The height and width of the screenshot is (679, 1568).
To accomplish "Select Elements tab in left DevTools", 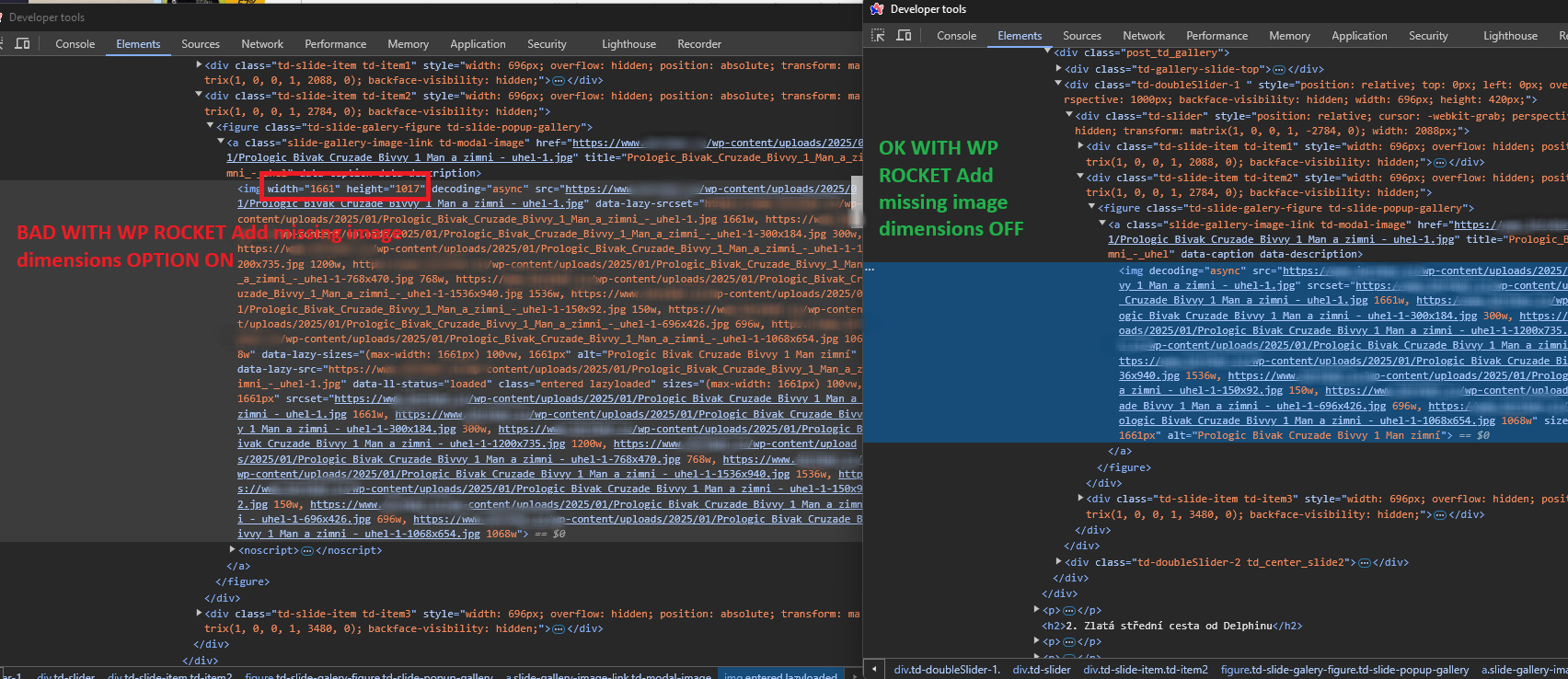I will 138,44.
